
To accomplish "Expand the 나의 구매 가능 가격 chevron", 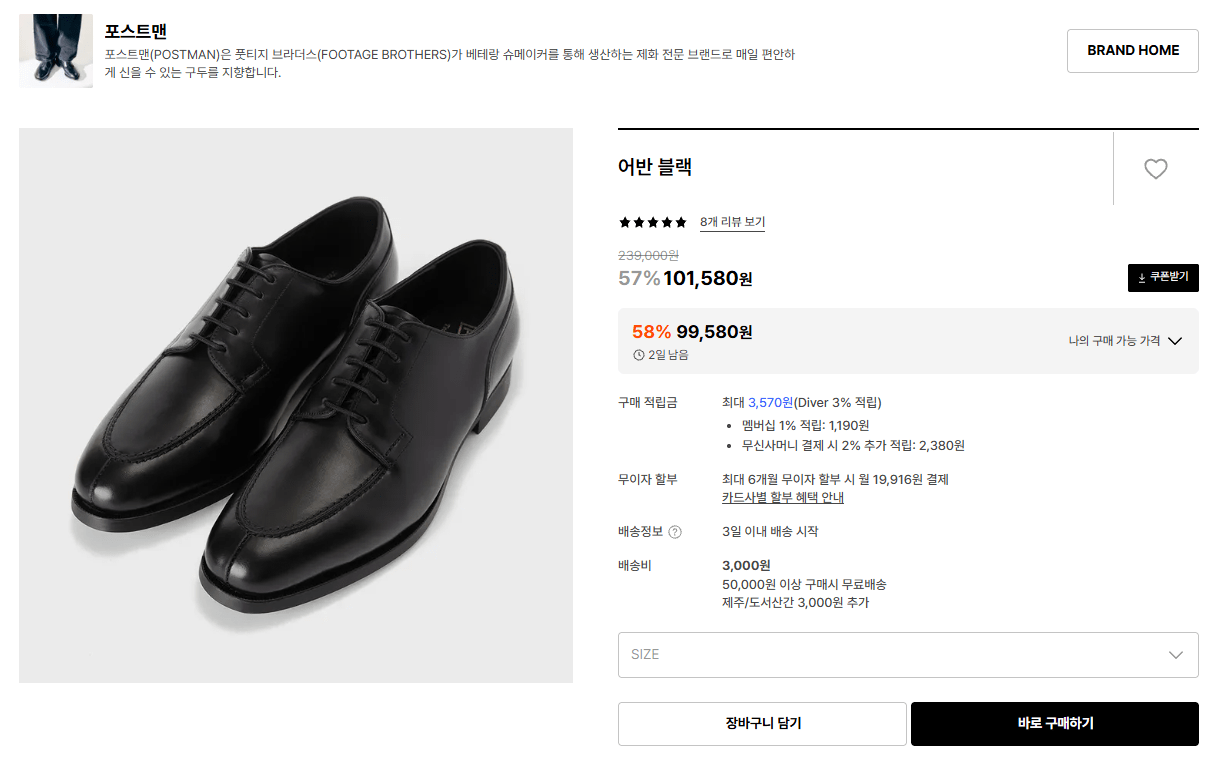I will [1175, 339].
